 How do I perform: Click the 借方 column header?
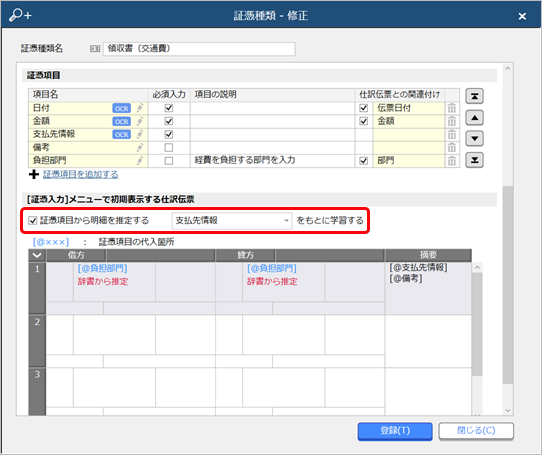(76, 256)
